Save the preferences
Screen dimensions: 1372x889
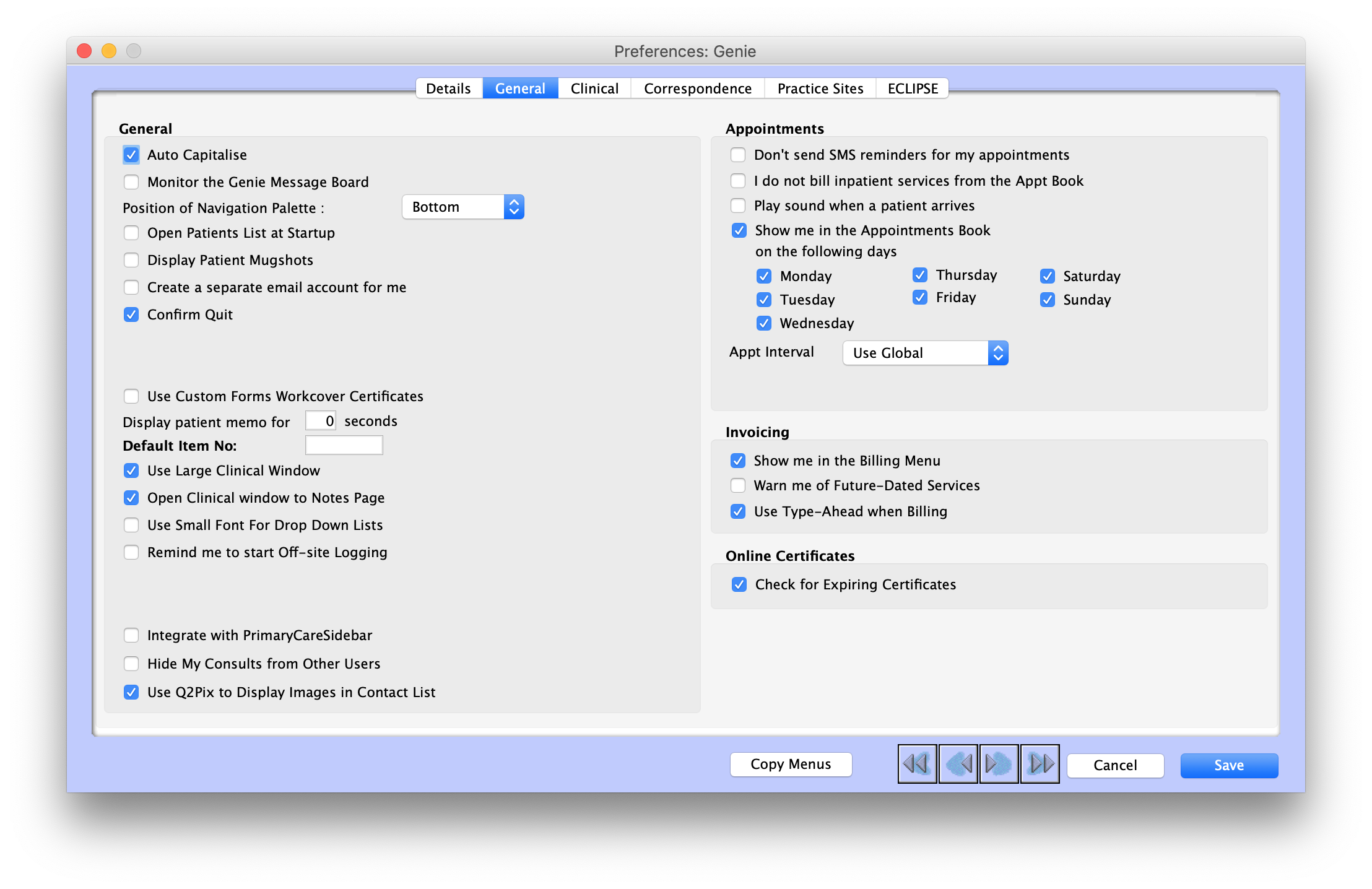pyautogui.click(x=1228, y=765)
